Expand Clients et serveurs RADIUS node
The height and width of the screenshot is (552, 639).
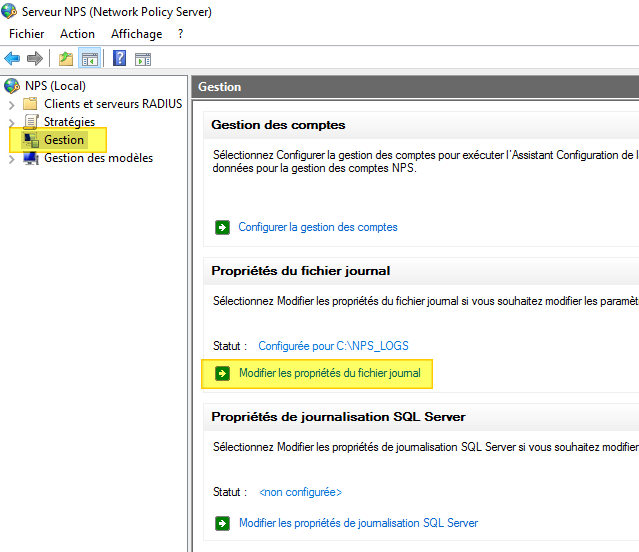[11, 104]
